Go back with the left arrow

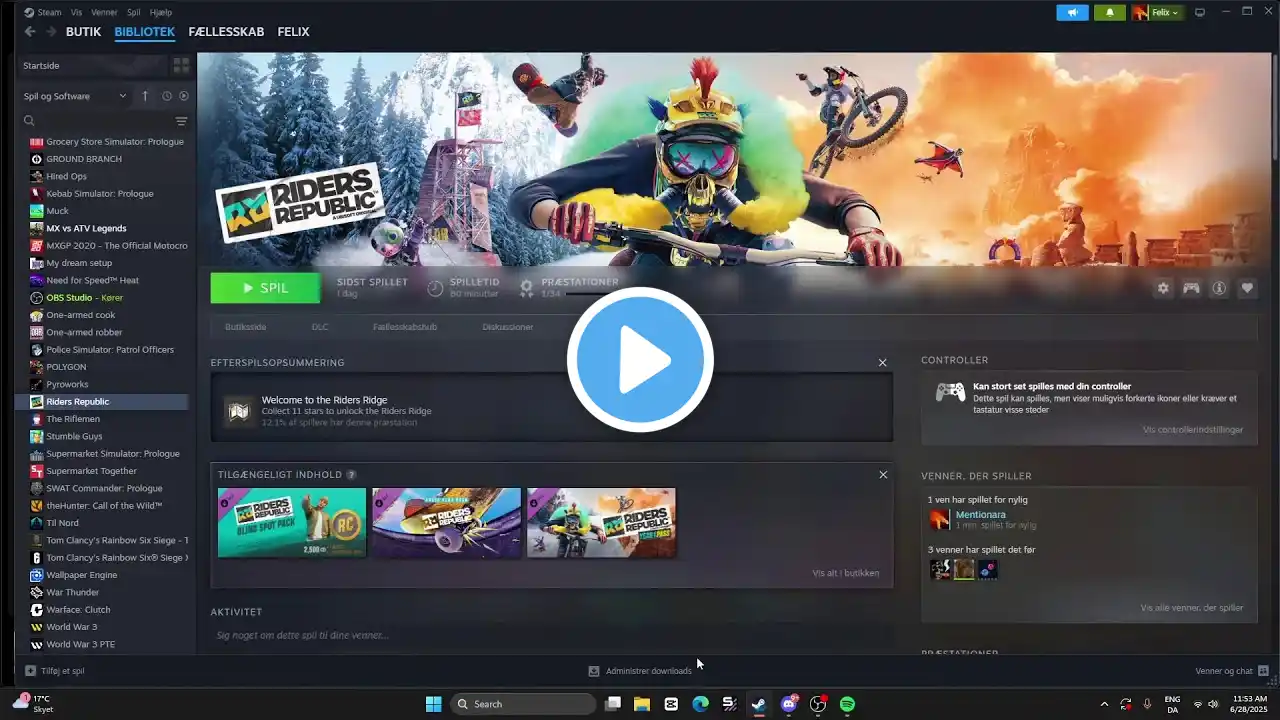[30, 32]
